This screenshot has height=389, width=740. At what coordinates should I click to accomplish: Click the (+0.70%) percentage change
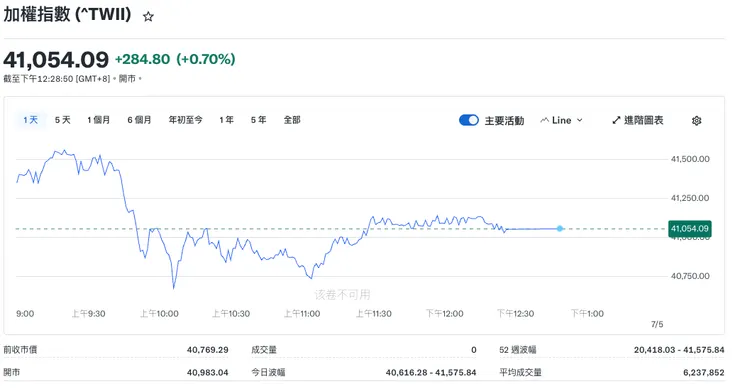pyautogui.click(x=206, y=59)
